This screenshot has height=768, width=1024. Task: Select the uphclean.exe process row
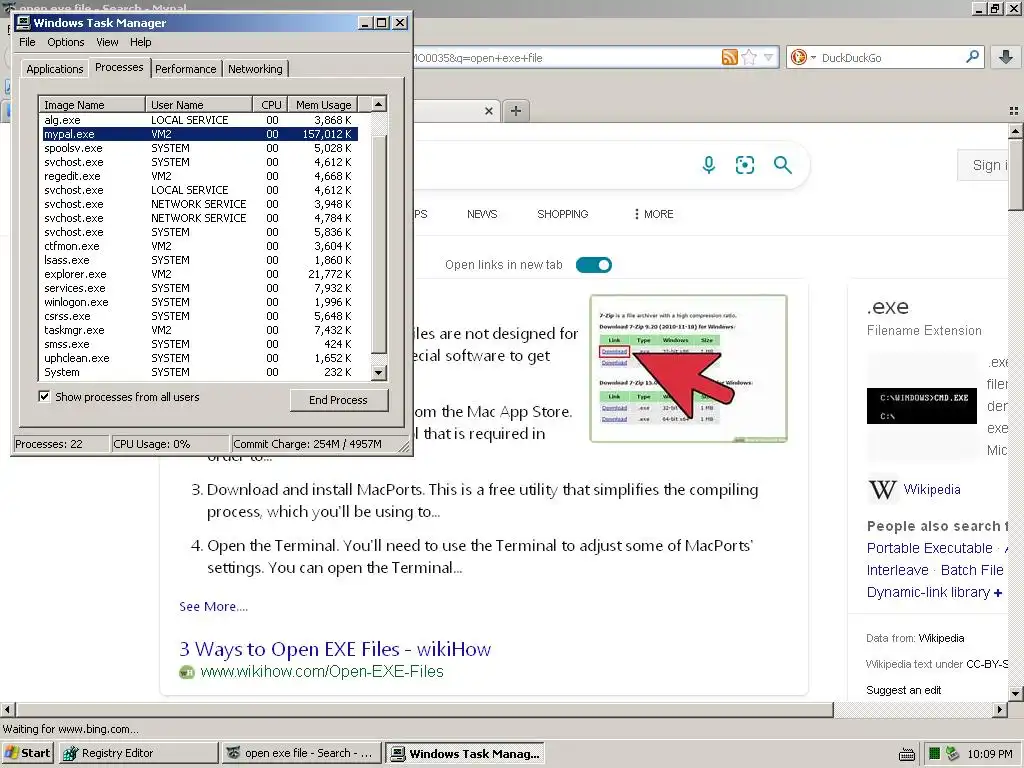coord(199,359)
